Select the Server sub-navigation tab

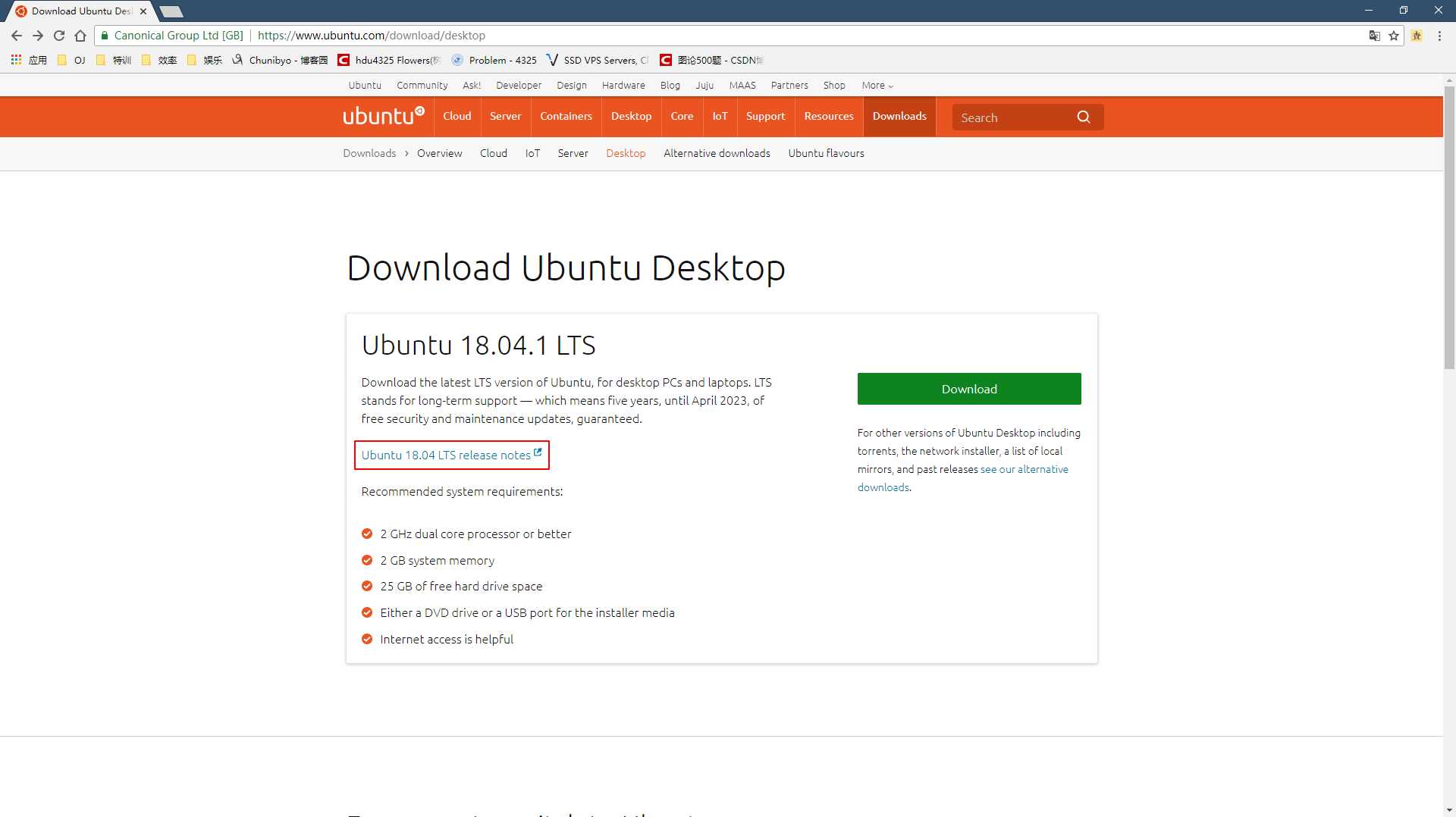(573, 153)
